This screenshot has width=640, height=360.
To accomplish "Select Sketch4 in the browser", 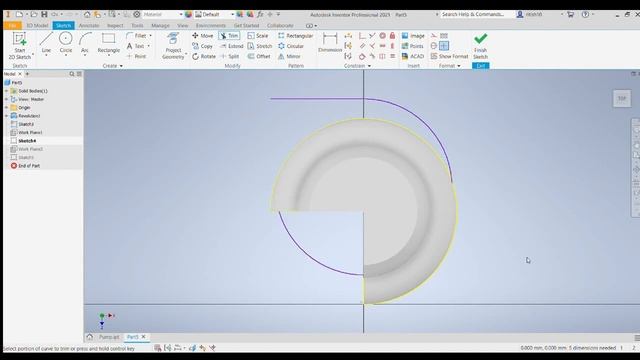I will pyautogui.click(x=27, y=141).
